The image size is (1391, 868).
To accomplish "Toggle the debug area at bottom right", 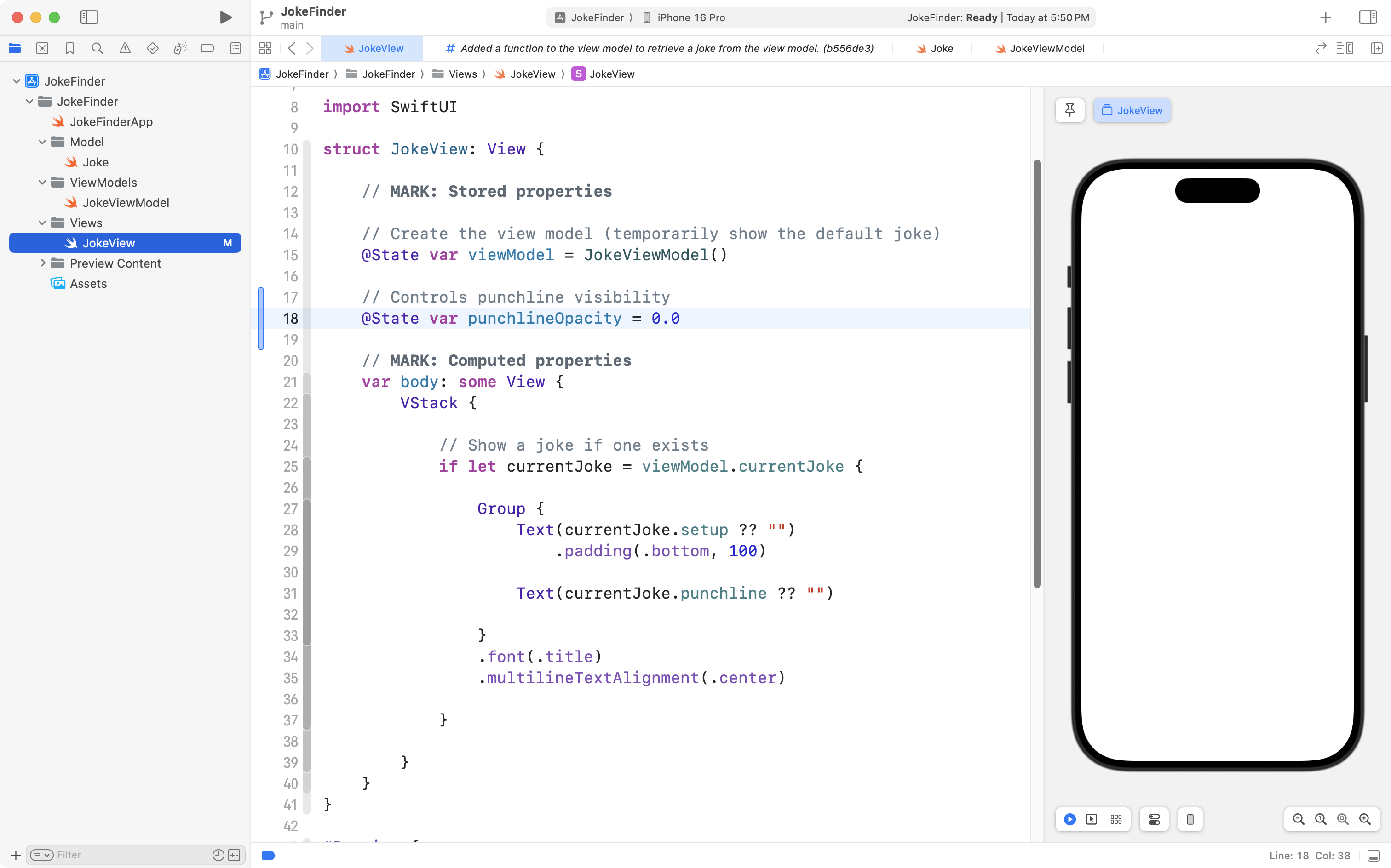I will point(1373,856).
